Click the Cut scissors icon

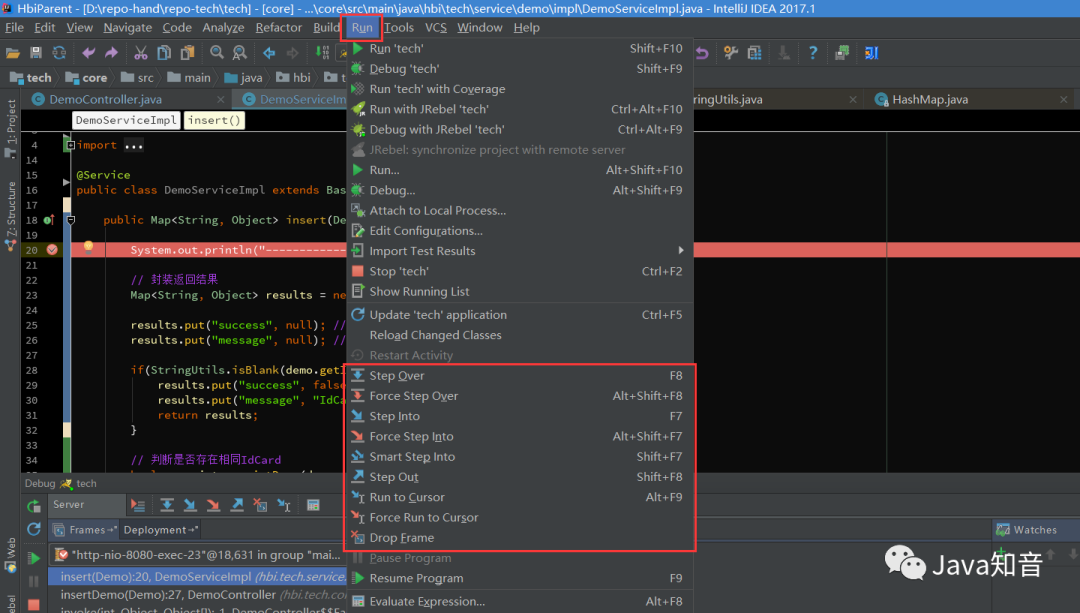tap(141, 53)
